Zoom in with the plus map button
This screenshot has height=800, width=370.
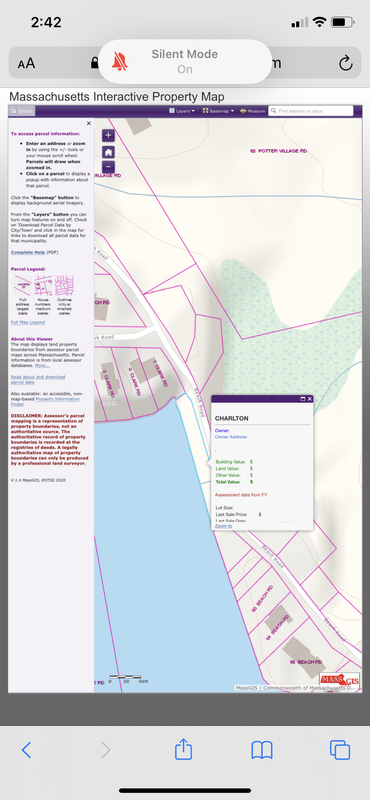pyautogui.click(x=108, y=136)
